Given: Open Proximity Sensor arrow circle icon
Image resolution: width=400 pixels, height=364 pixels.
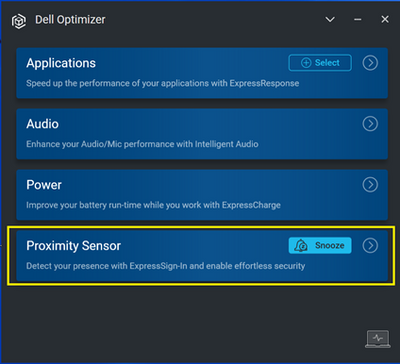Looking at the screenshot, I should pos(370,246).
